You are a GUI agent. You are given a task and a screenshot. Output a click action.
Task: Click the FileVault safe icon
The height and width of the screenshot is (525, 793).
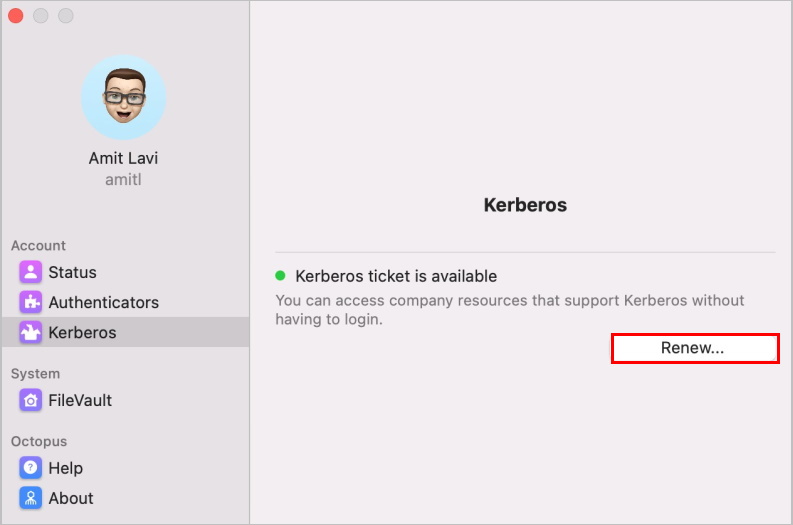30,400
